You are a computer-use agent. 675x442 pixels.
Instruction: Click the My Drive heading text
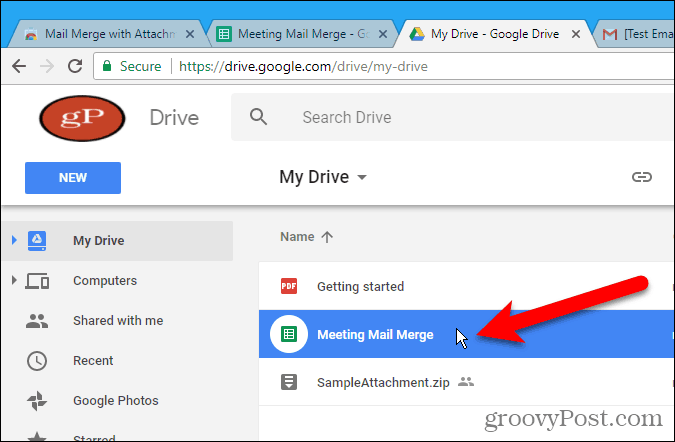click(314, 177)
